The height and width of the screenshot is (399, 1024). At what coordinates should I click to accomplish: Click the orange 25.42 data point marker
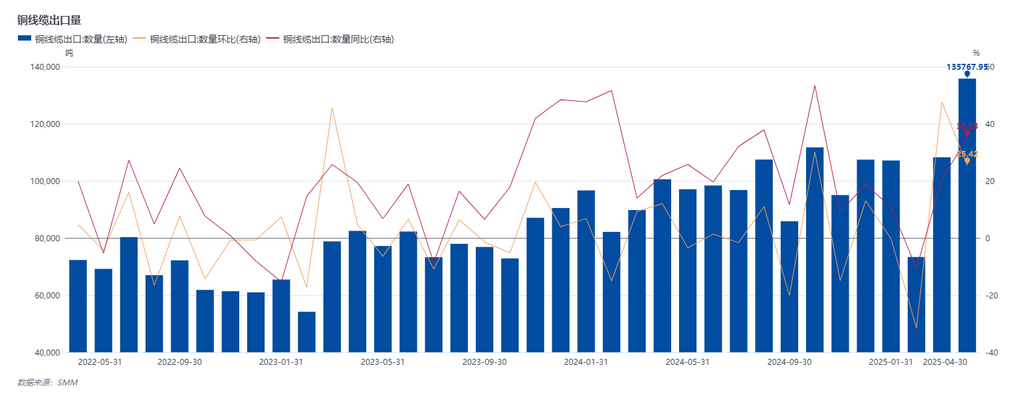point(967,161)
